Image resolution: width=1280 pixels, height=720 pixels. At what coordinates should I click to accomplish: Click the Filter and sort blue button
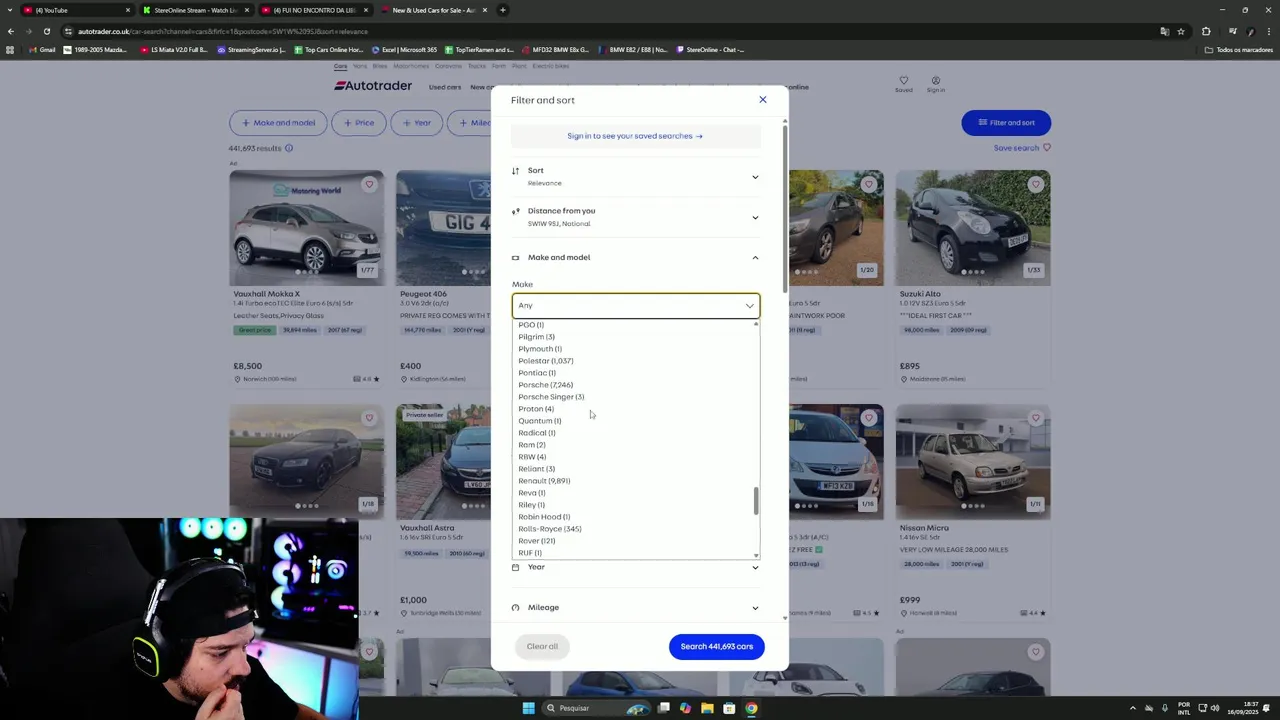pyautogui.click(x=1006, y=123)
